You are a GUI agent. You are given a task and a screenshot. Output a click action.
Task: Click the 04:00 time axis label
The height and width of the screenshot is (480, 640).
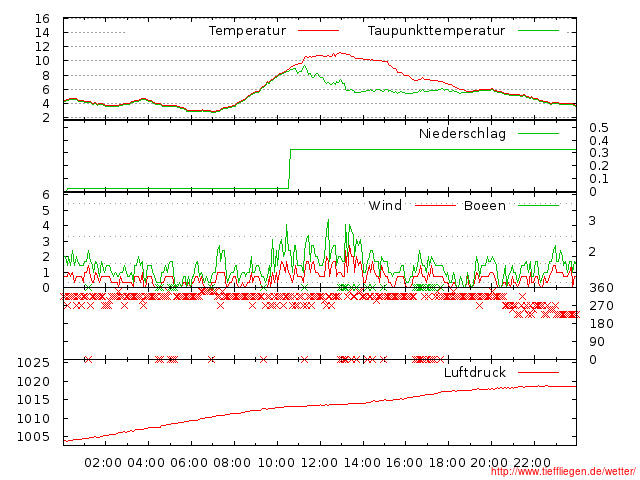146,463
